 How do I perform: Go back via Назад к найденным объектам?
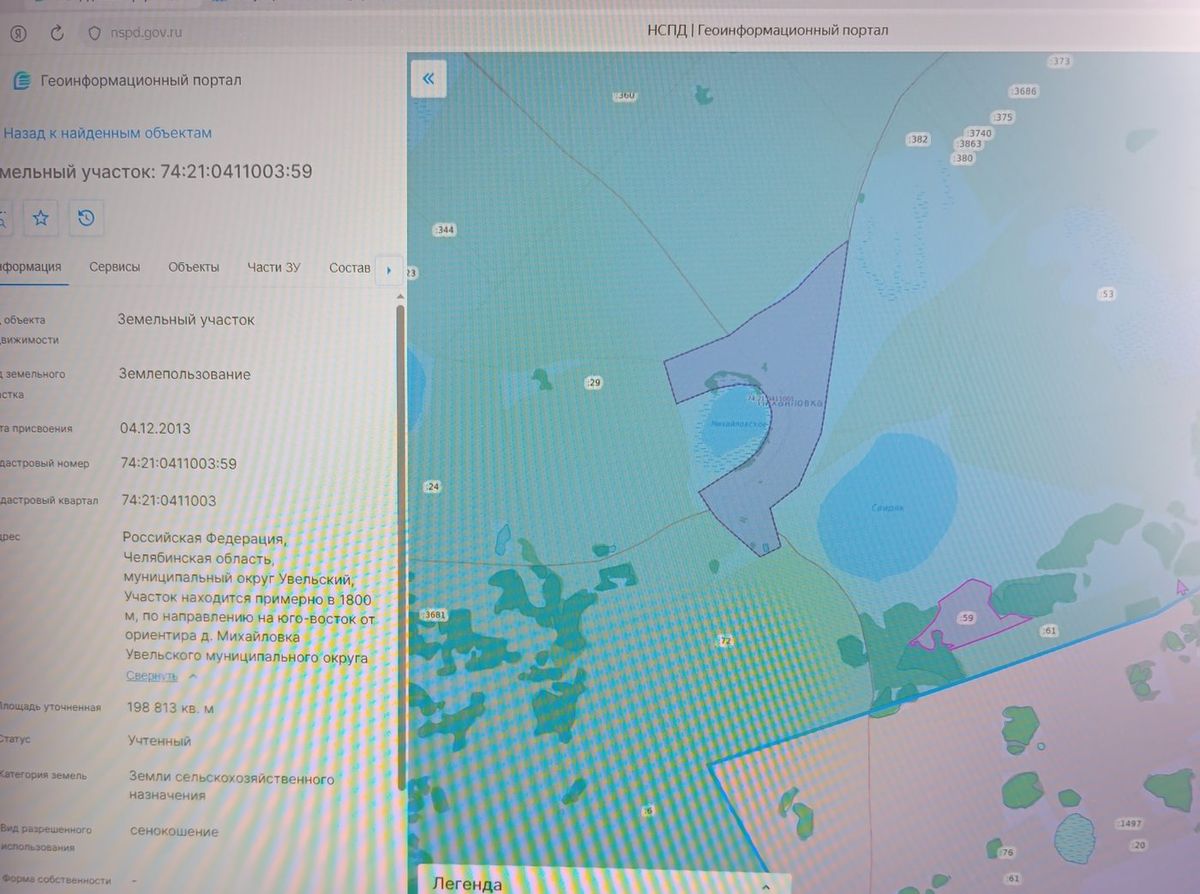tap(107, 133)
